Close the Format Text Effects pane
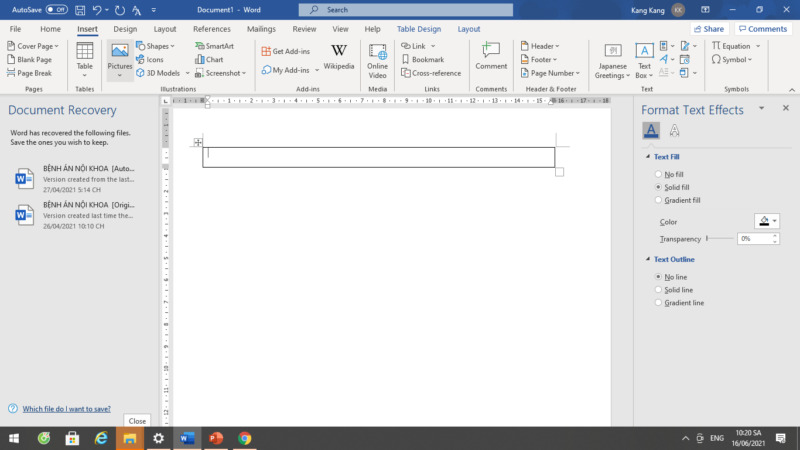This screenshot has width=800, height=450. (x=786, y=108)
